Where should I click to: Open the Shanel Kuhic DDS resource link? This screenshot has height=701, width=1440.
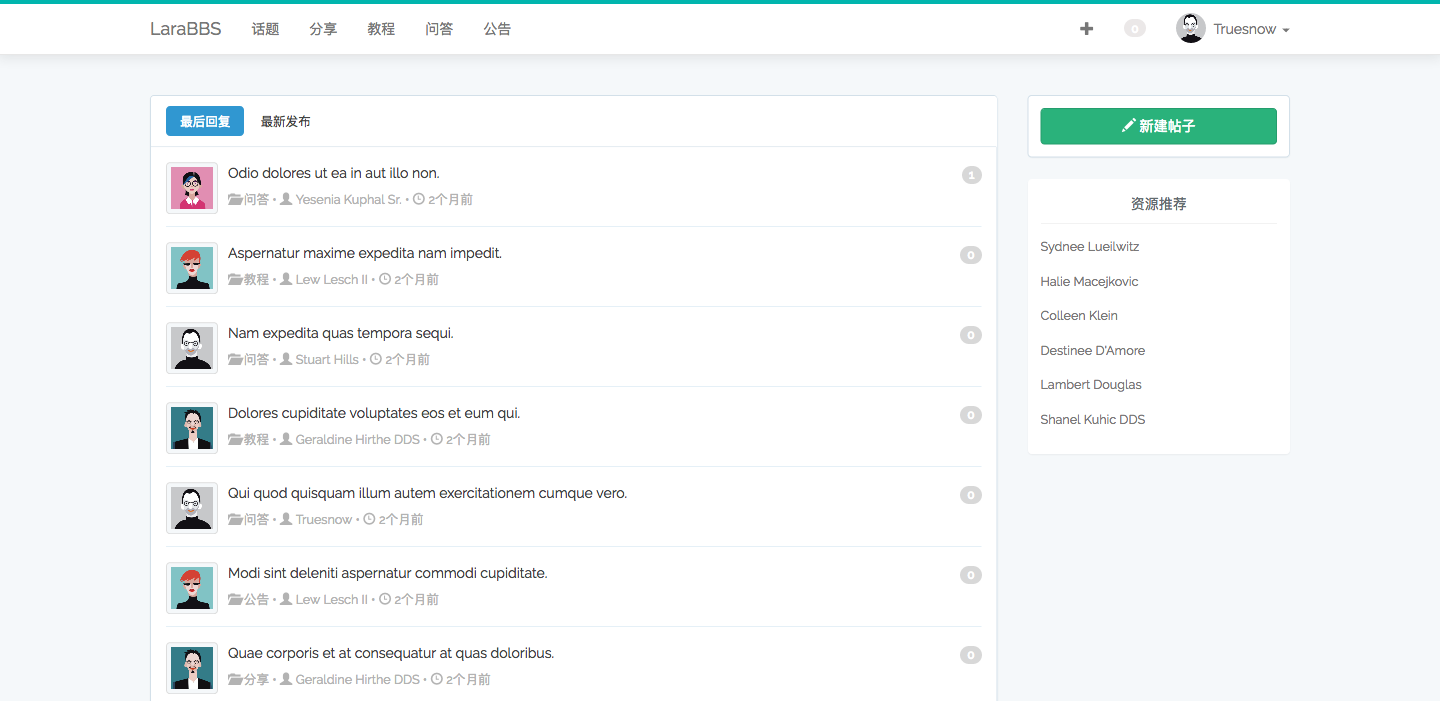1092,420
